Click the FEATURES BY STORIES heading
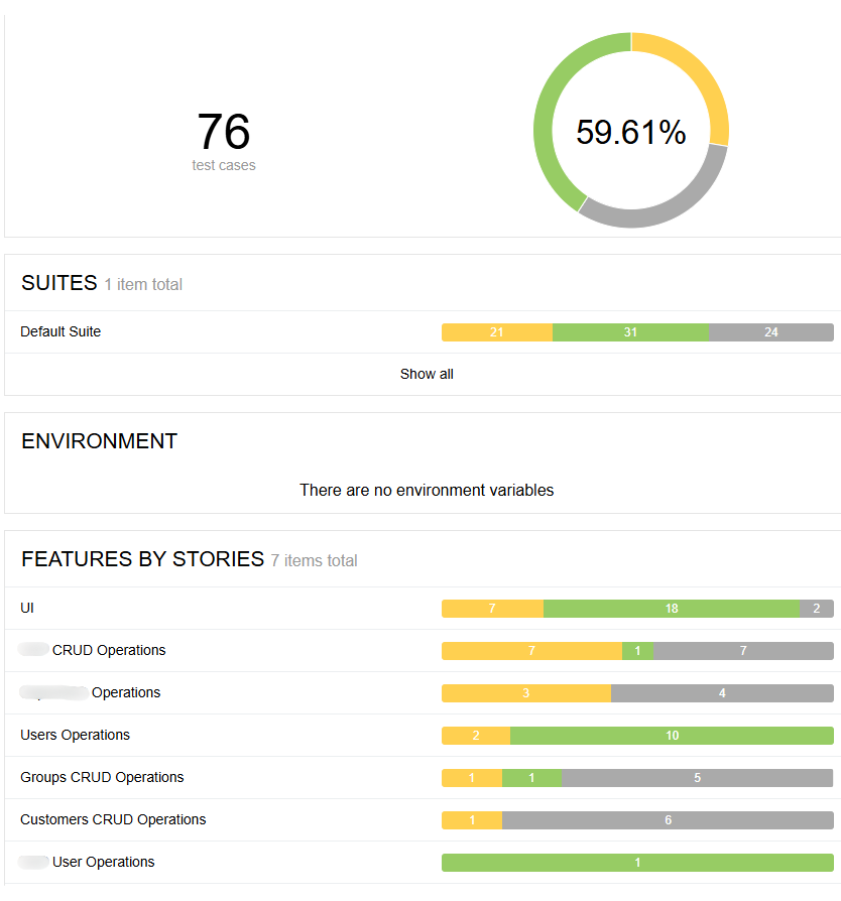Viewport: 841px width, 901px height. tap(142, 559)
